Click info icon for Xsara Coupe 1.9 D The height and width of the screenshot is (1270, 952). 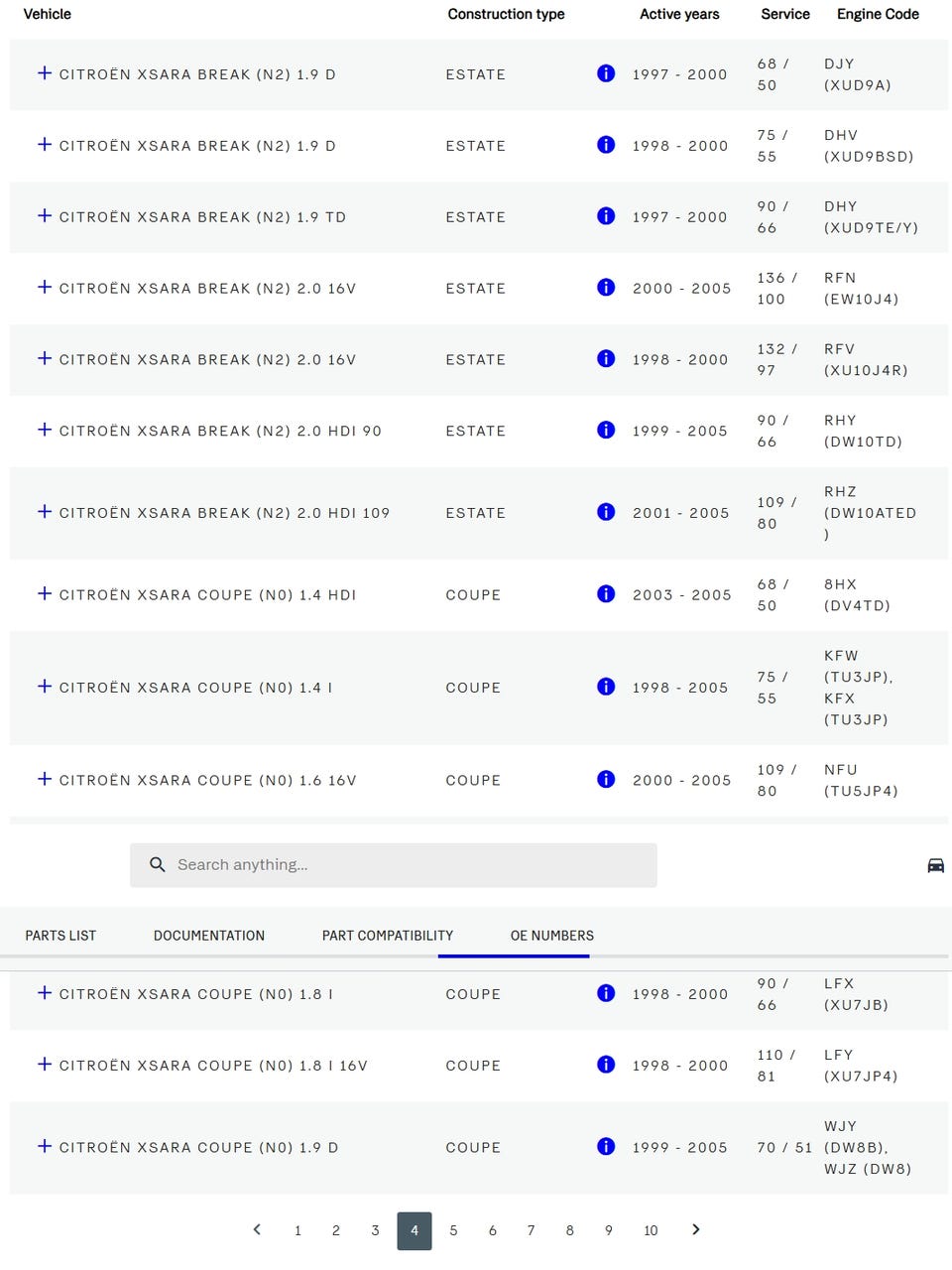pos(606,1147)
